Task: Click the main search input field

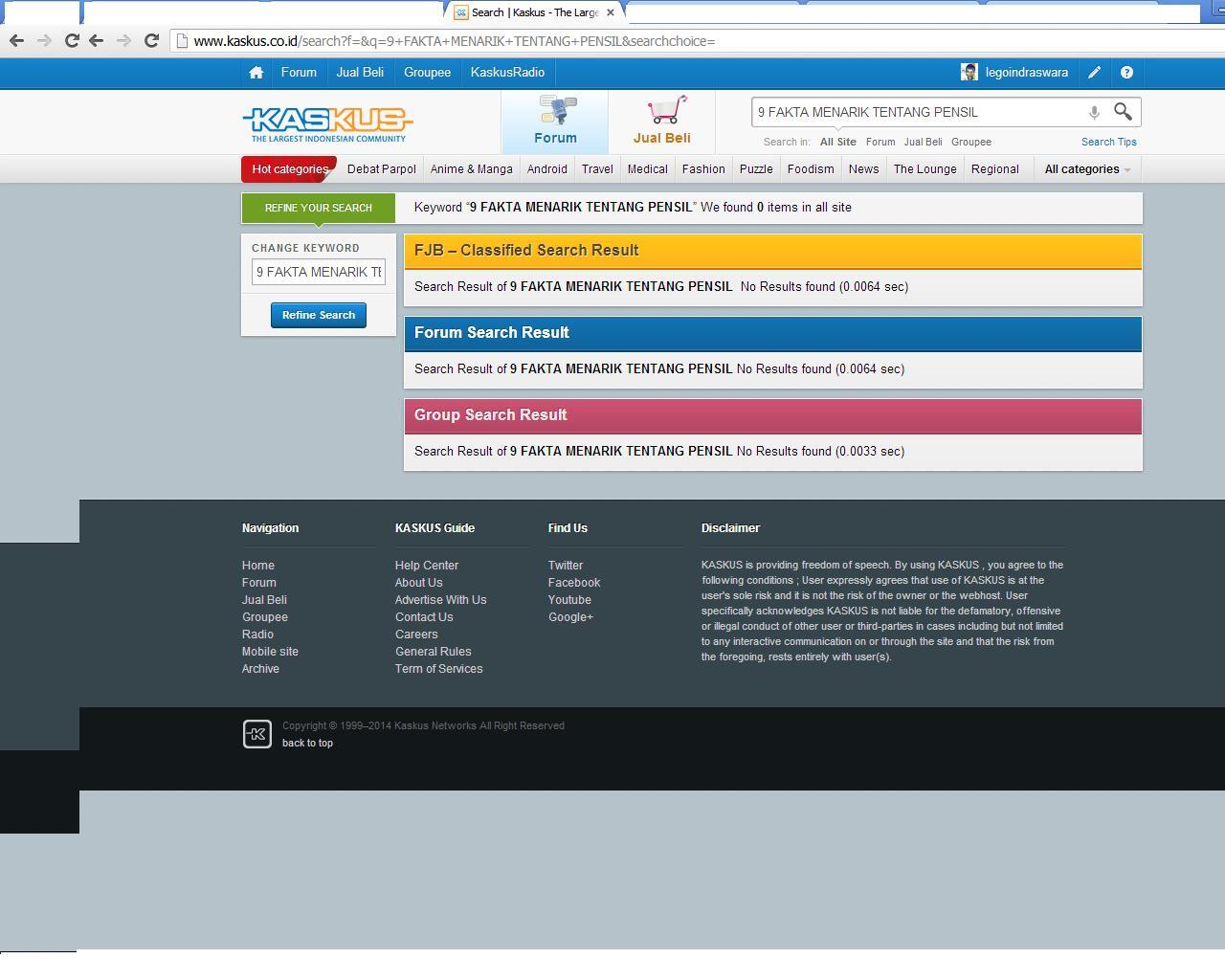Action: pos(918,112)
